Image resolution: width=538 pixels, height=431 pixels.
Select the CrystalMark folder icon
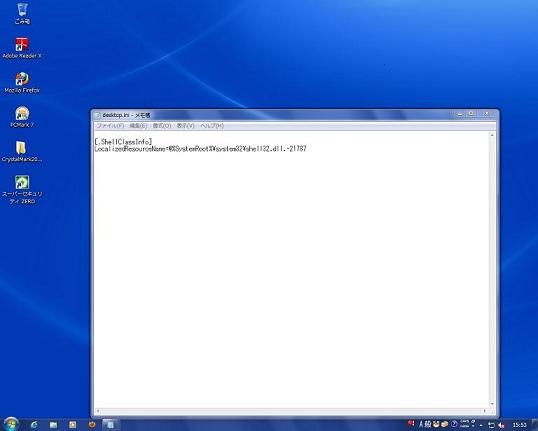pyautogui.click(x=22, y=152)
